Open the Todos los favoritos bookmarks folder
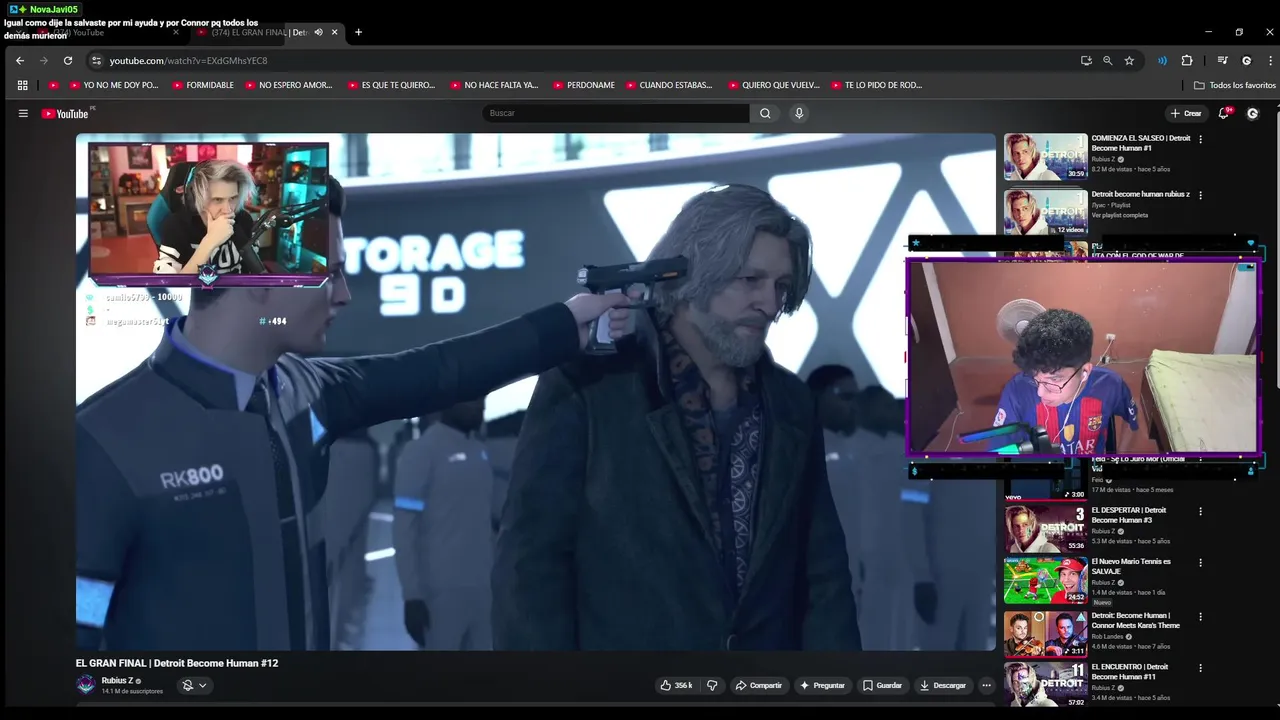This screenshot has height=720, width=1280. 1235,85
